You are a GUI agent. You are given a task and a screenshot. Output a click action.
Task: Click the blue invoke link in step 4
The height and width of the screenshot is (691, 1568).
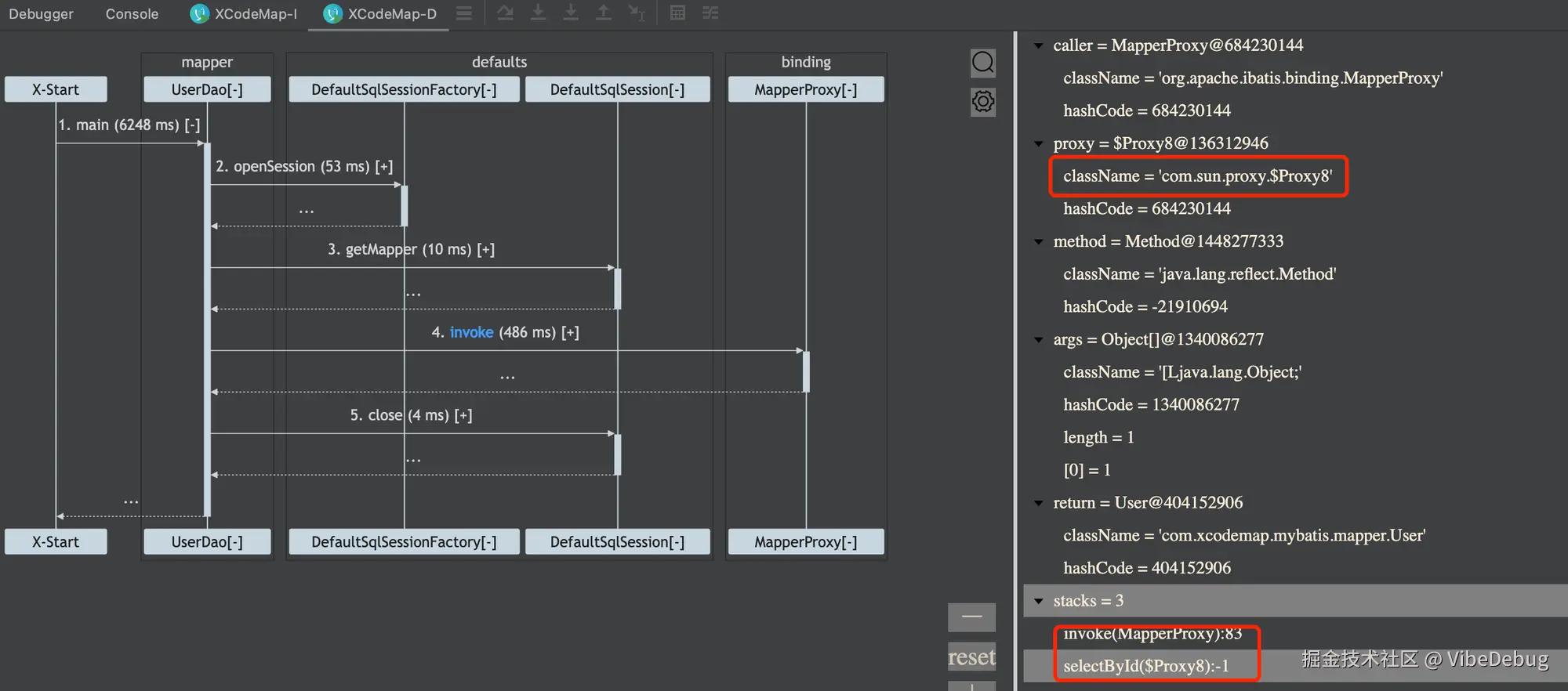[471, 332]
